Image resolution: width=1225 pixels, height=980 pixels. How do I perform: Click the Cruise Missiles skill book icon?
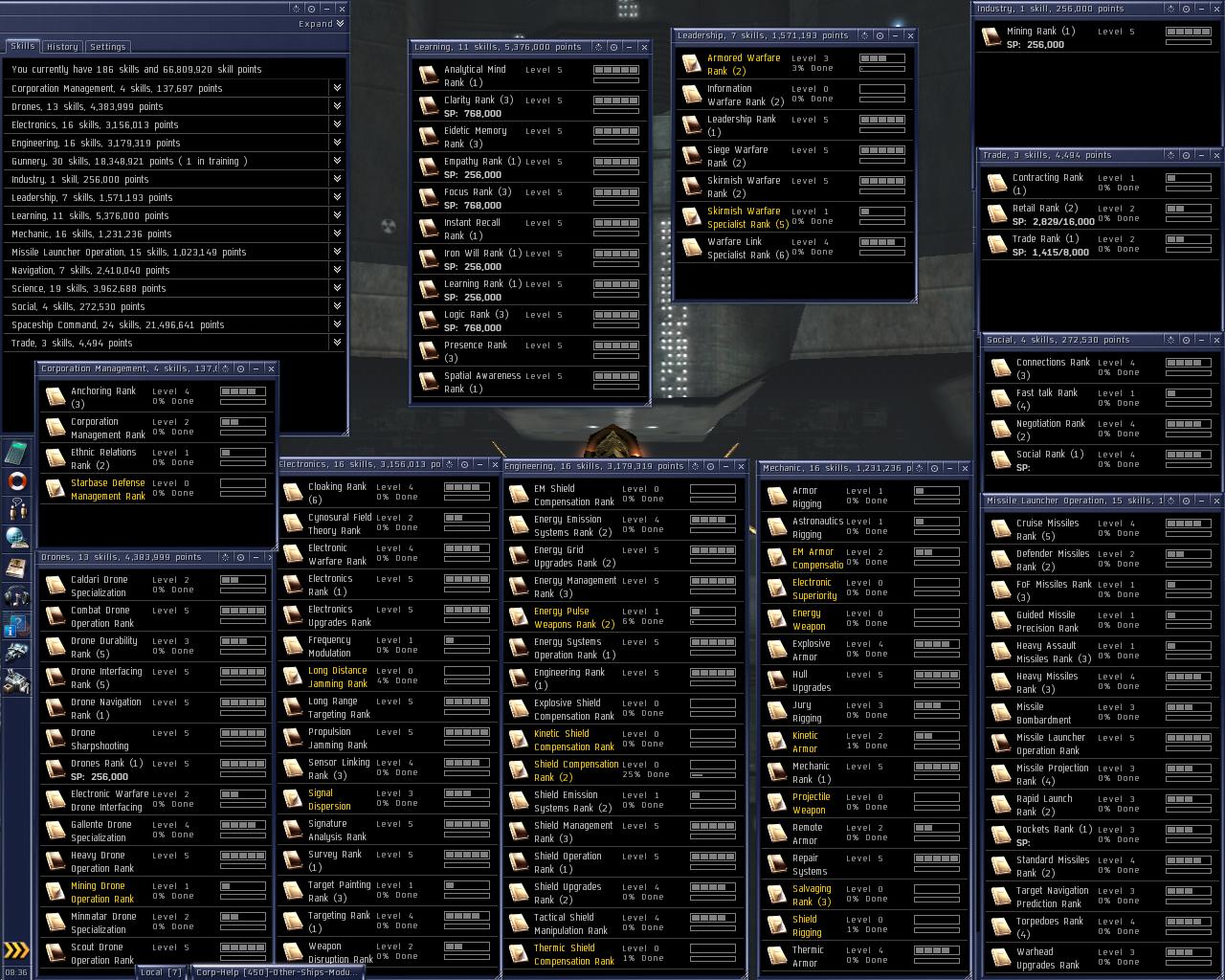[x=1000, y=529]
